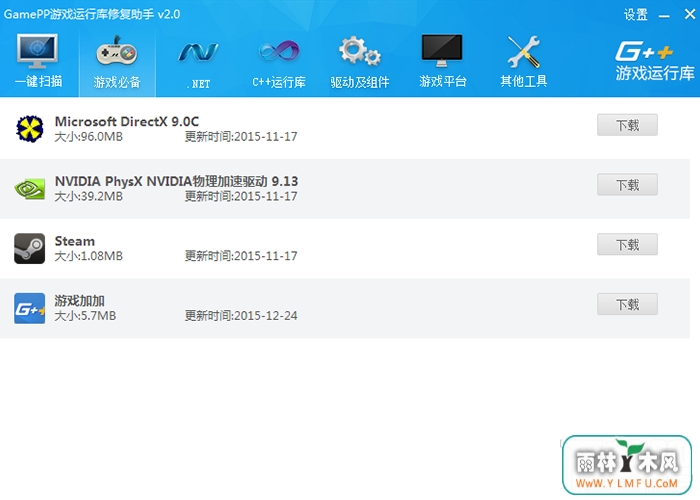Click the Steam icon
The width and height of the screenshot is (700, 500).
pos(29,248)
